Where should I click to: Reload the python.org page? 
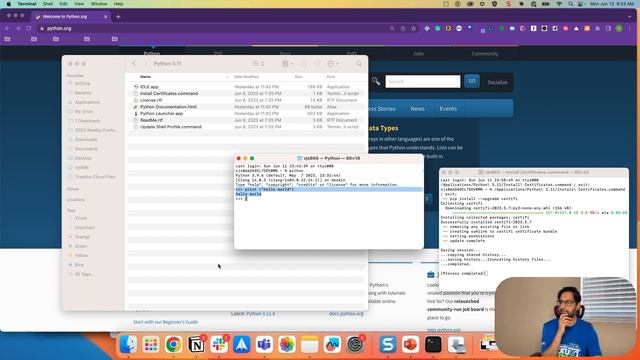pyautogui.click(x=29, y=29)
